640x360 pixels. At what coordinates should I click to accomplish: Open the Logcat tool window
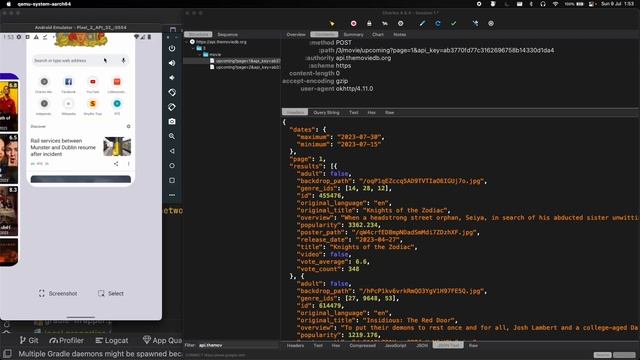point(112,340)
